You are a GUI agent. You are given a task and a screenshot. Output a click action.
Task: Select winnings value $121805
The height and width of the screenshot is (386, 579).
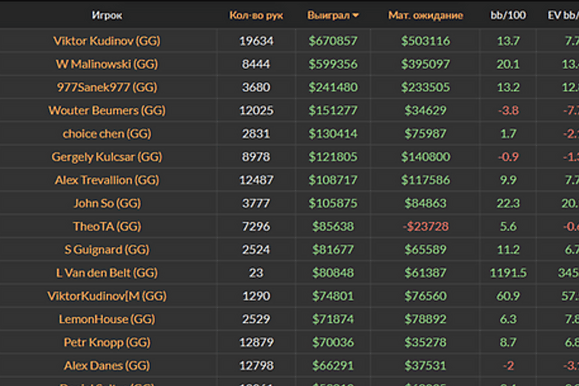click(x=333, y=157)
